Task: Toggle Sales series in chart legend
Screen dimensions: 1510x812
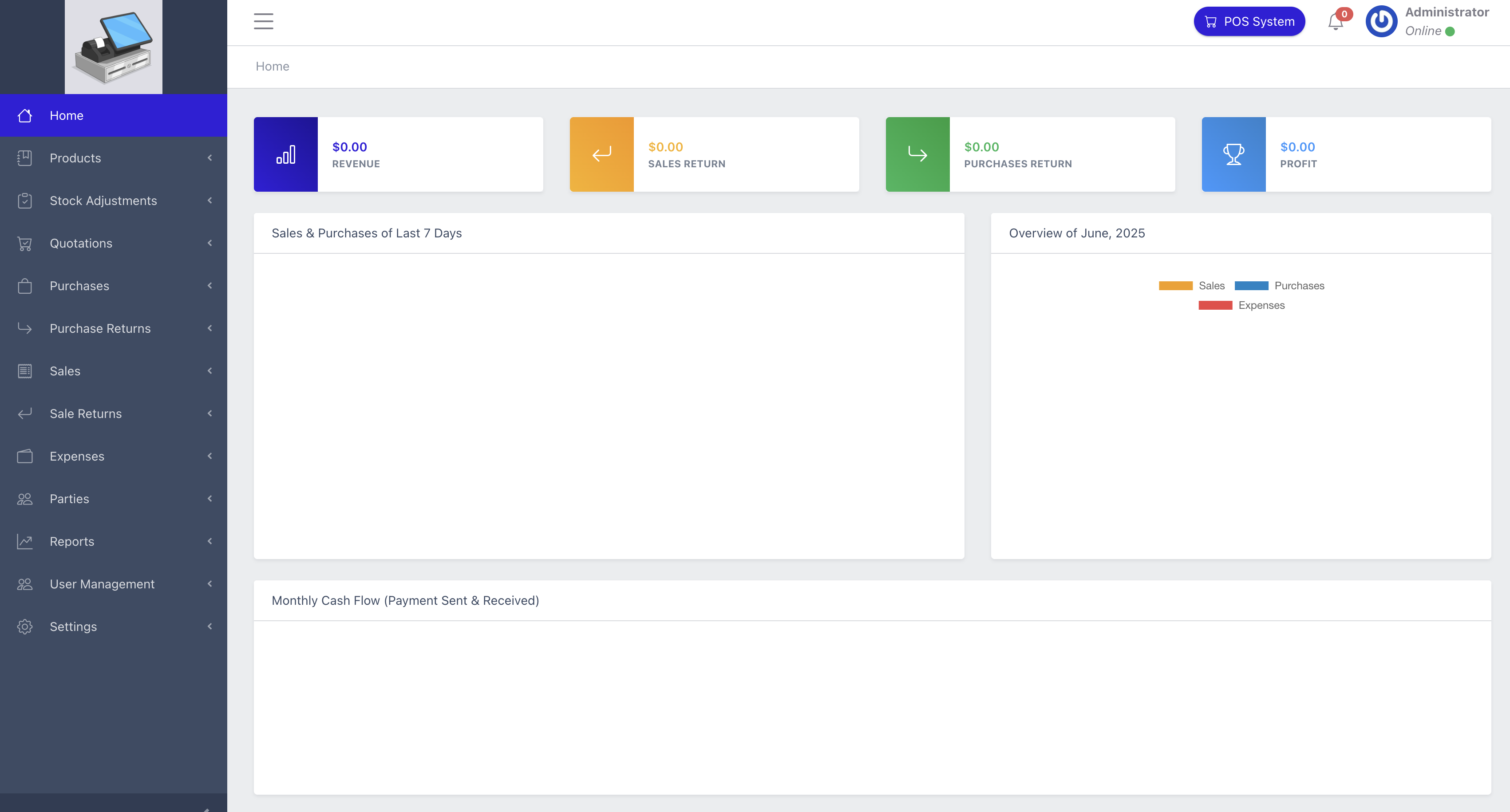Action: pyautogui.click(x=1192, y=285)
